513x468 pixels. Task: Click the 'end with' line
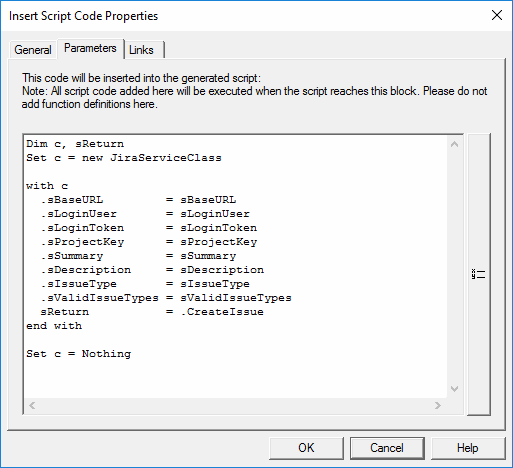coord(54,326)
